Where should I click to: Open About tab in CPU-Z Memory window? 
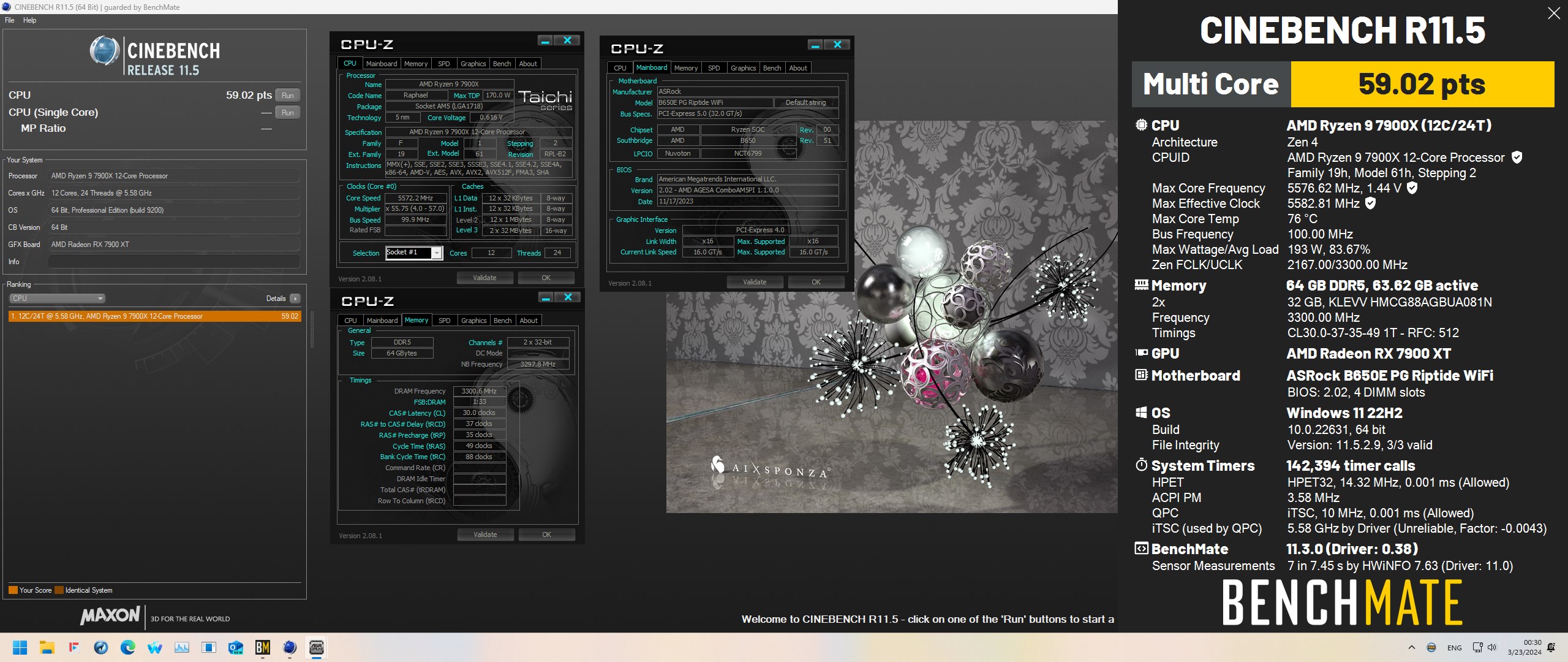(x=529, y=321)
